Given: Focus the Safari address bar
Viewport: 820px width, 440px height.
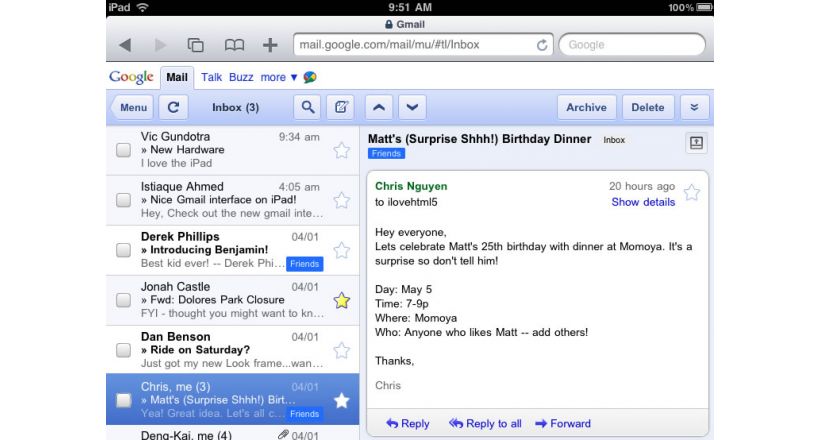Looking at the screenshot, I should [x=423, y=45].
